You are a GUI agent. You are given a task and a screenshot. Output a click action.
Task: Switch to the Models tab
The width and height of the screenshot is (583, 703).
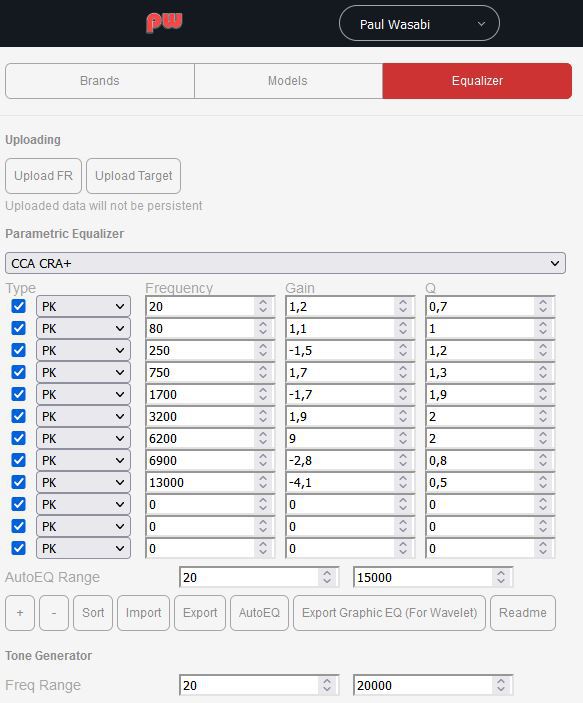(288, 81)
